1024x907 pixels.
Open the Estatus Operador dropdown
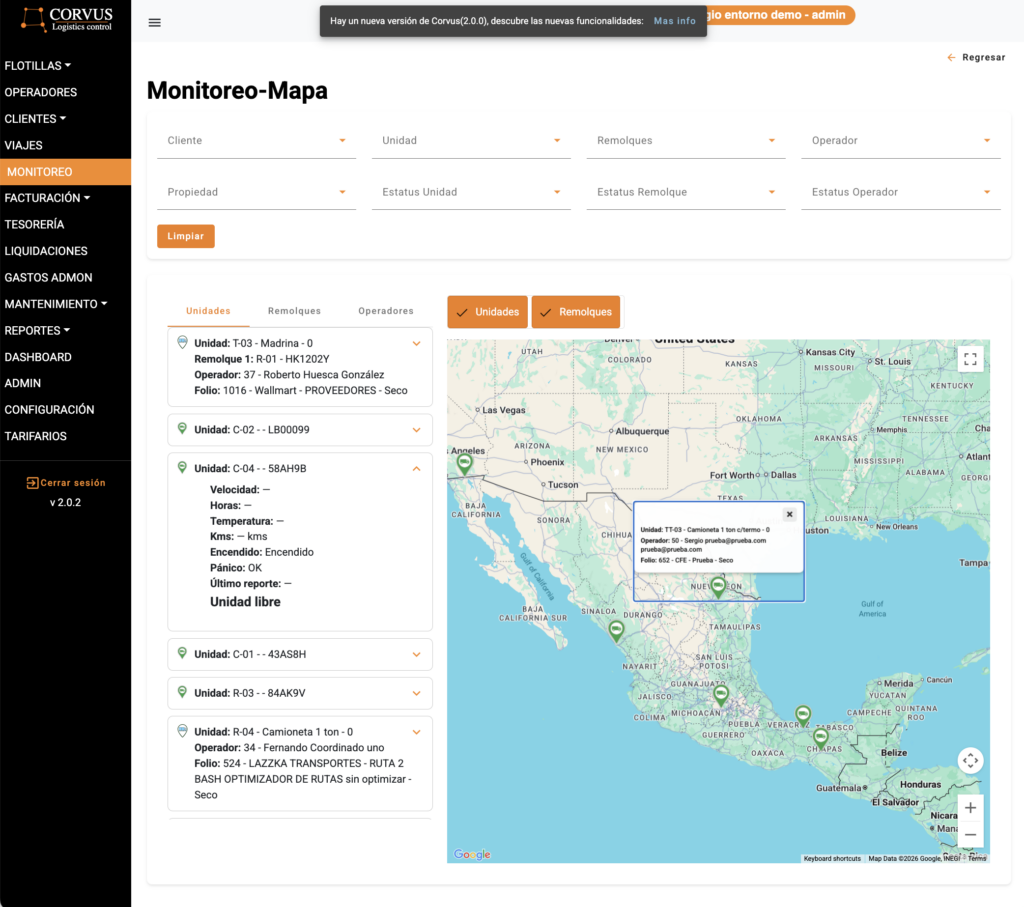(x=901, y=192)
